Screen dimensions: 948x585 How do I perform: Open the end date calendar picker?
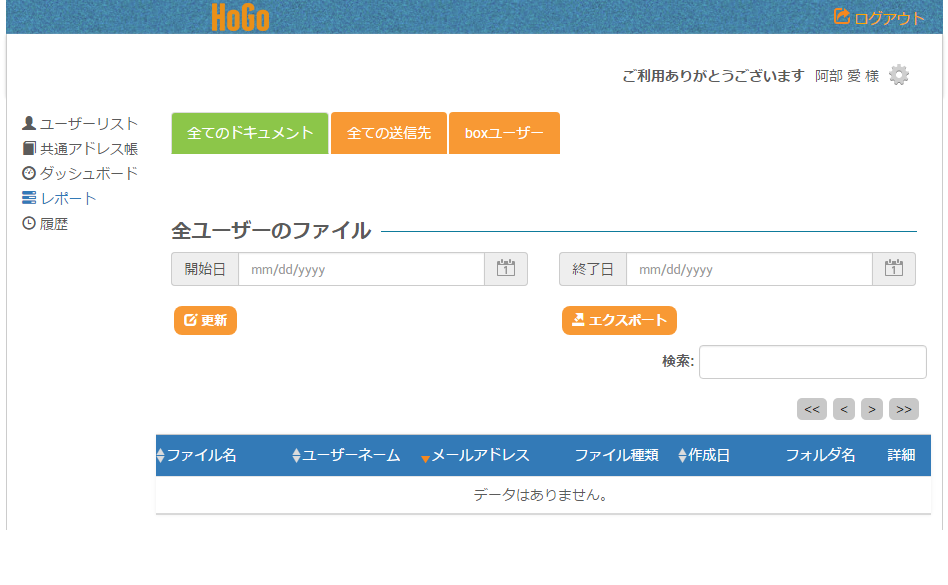(x=894, y=269)
